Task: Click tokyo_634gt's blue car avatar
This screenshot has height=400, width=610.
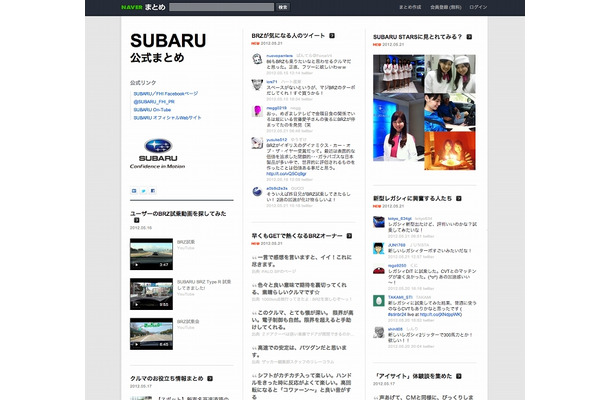Action: pyautogui.click(x=379, y=222)
